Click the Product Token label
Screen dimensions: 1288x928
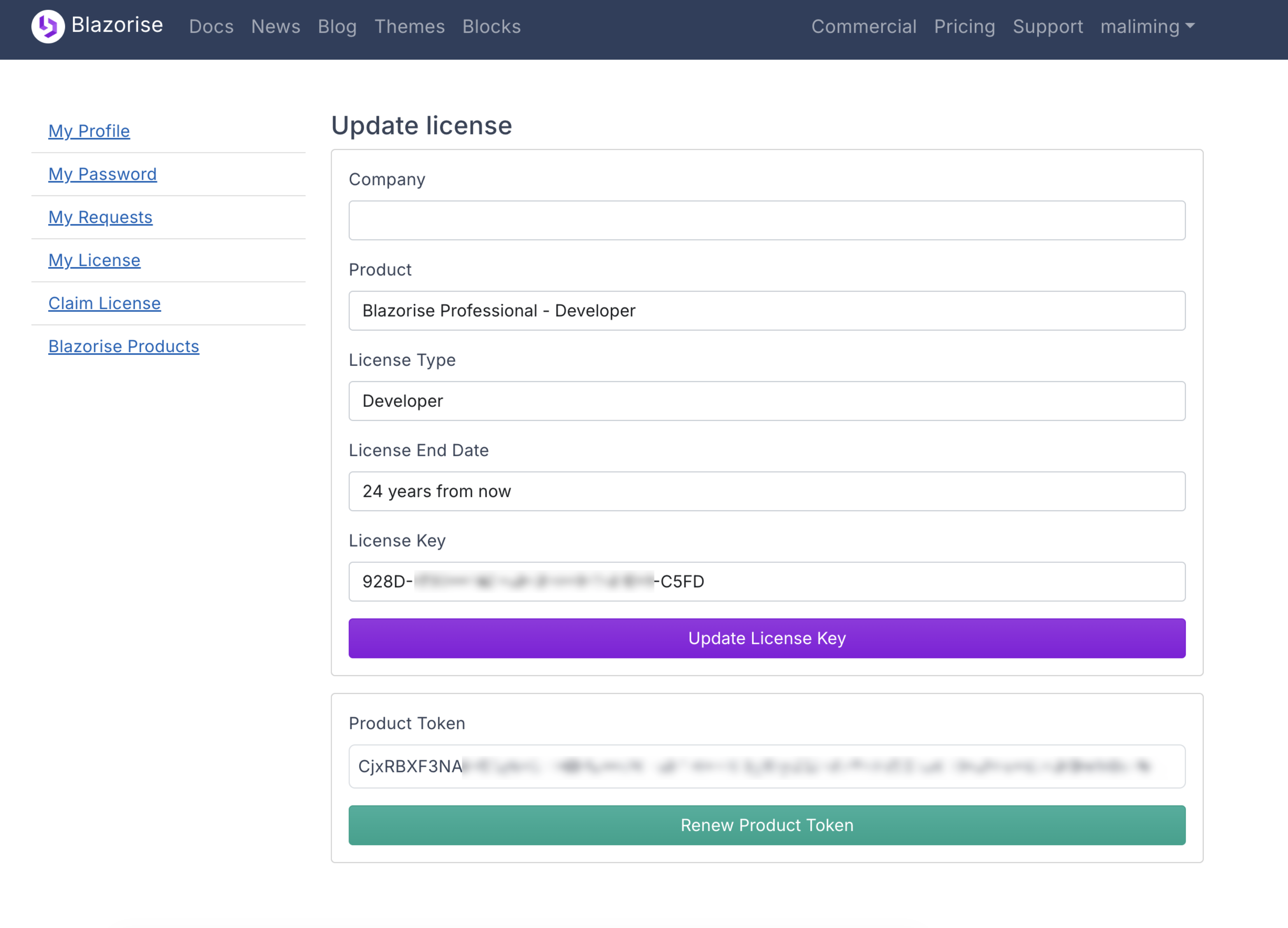click(x=407, y=723)
